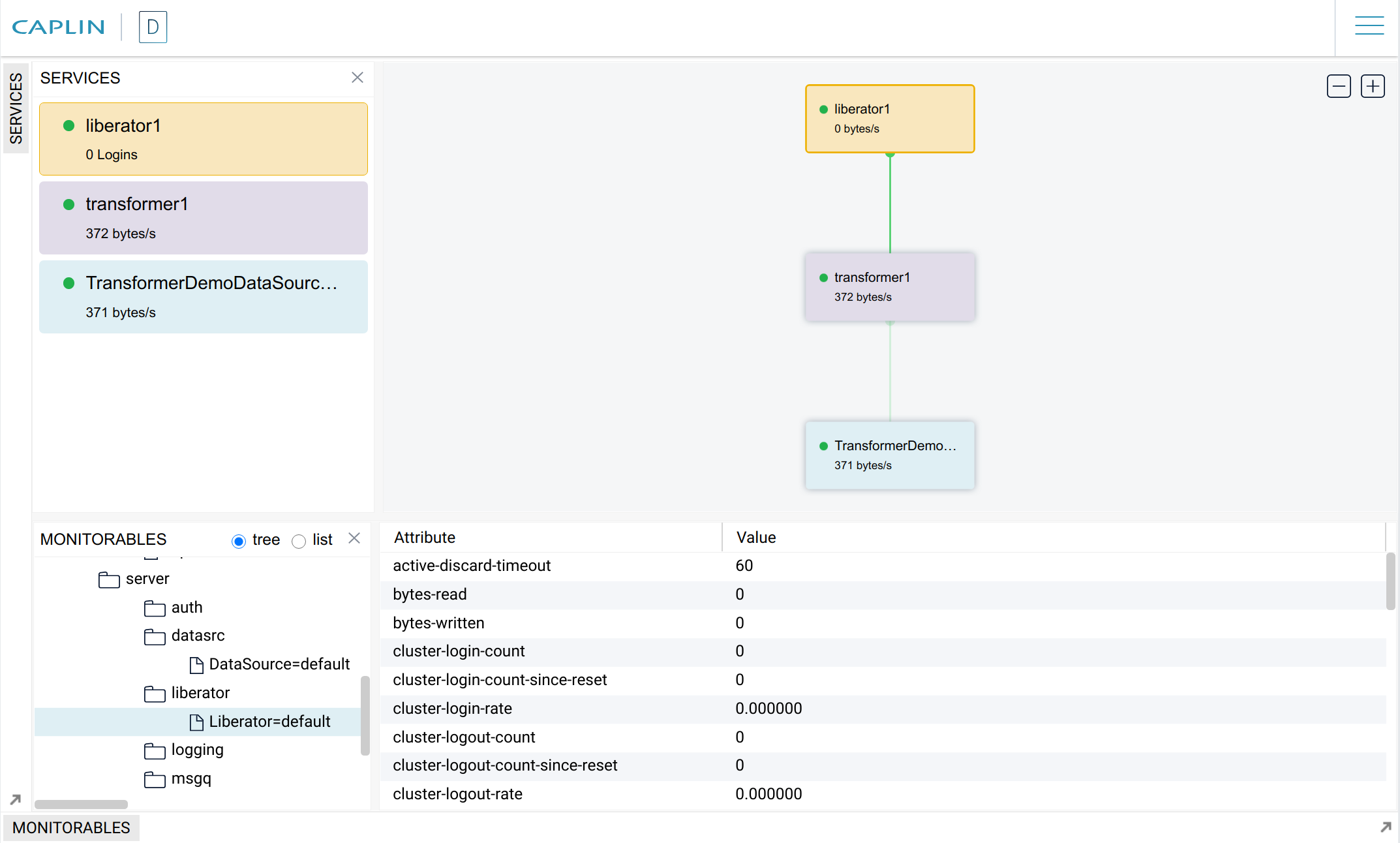This screenshot has height=843, width=1400.
Task: Select transformer1 service card
Action: coord(204,218)
